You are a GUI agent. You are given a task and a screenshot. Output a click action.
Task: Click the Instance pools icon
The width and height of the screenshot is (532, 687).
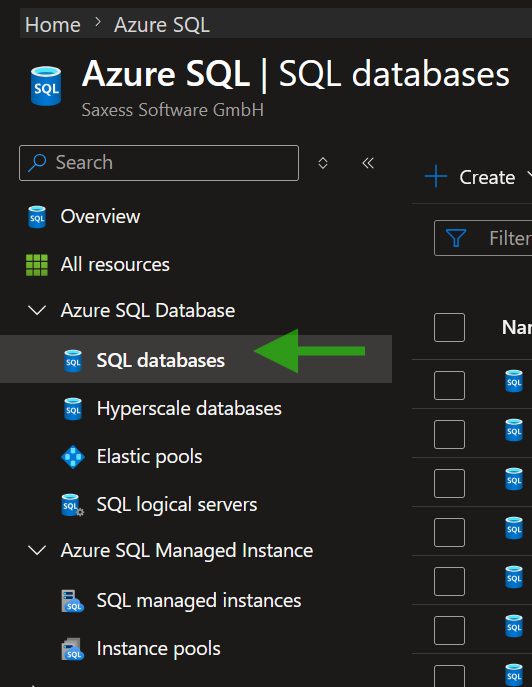[x=72, y=649]
